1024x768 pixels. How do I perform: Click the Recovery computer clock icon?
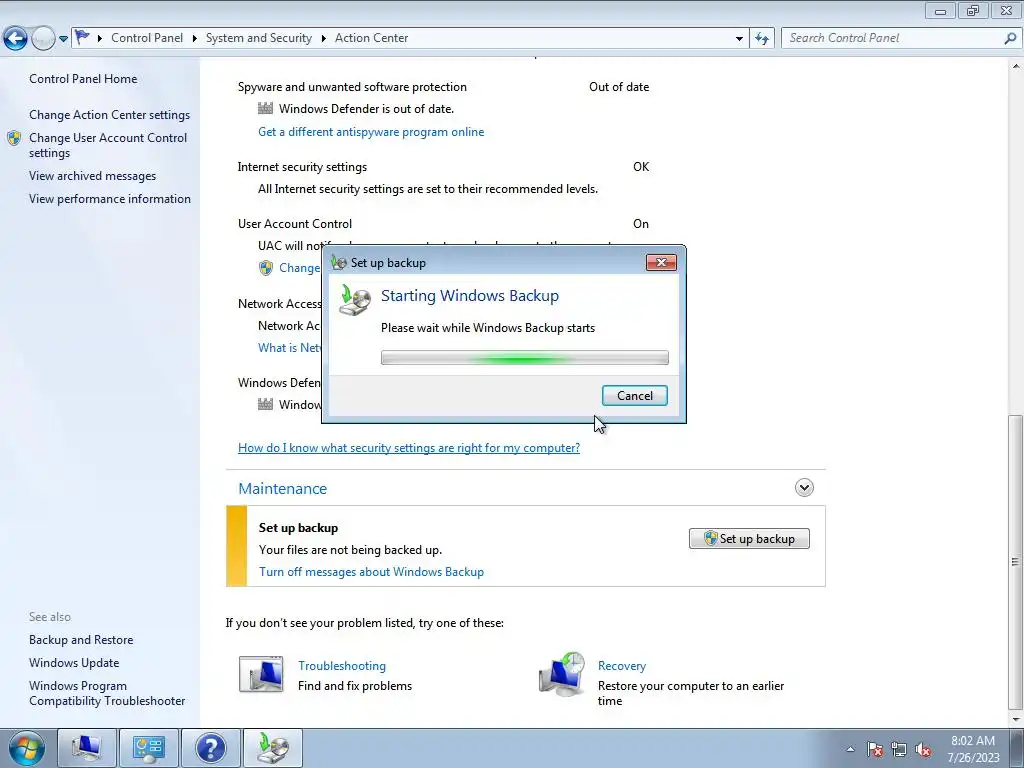(562, 673)
